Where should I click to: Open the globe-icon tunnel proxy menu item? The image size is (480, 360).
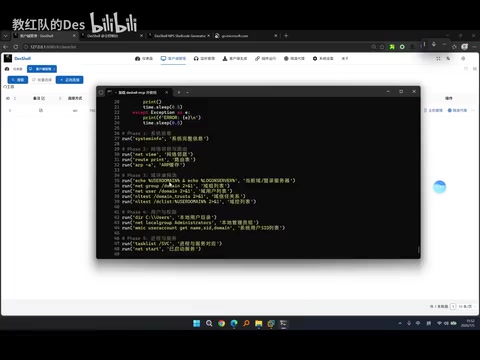click(x=294, y=58)
